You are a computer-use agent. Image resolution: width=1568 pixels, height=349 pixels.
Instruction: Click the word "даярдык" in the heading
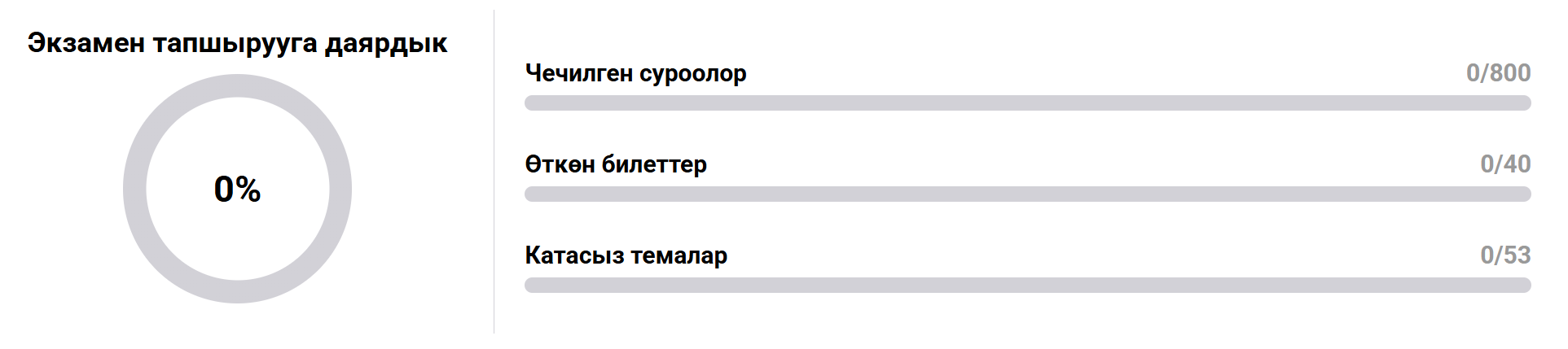tap(386, 43)
